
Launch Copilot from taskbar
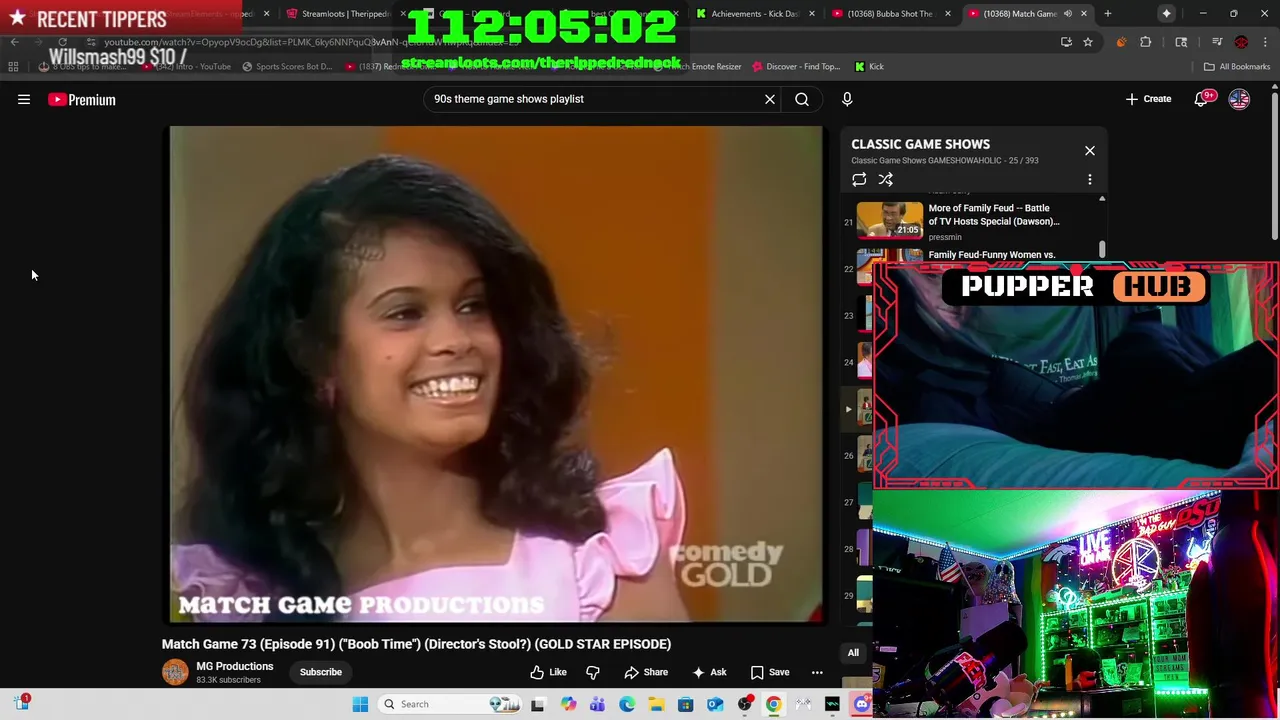[x=568, y=704]
